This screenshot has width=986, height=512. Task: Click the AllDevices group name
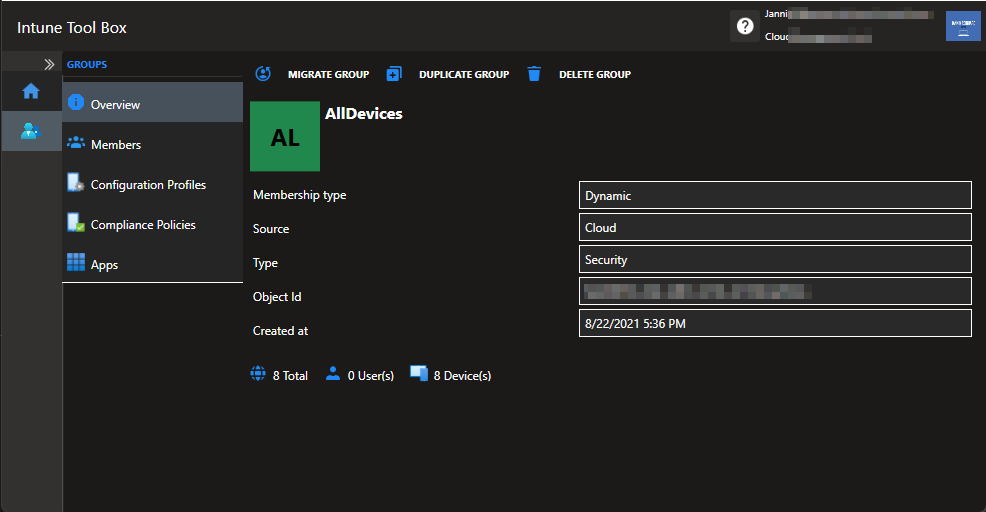363,114
